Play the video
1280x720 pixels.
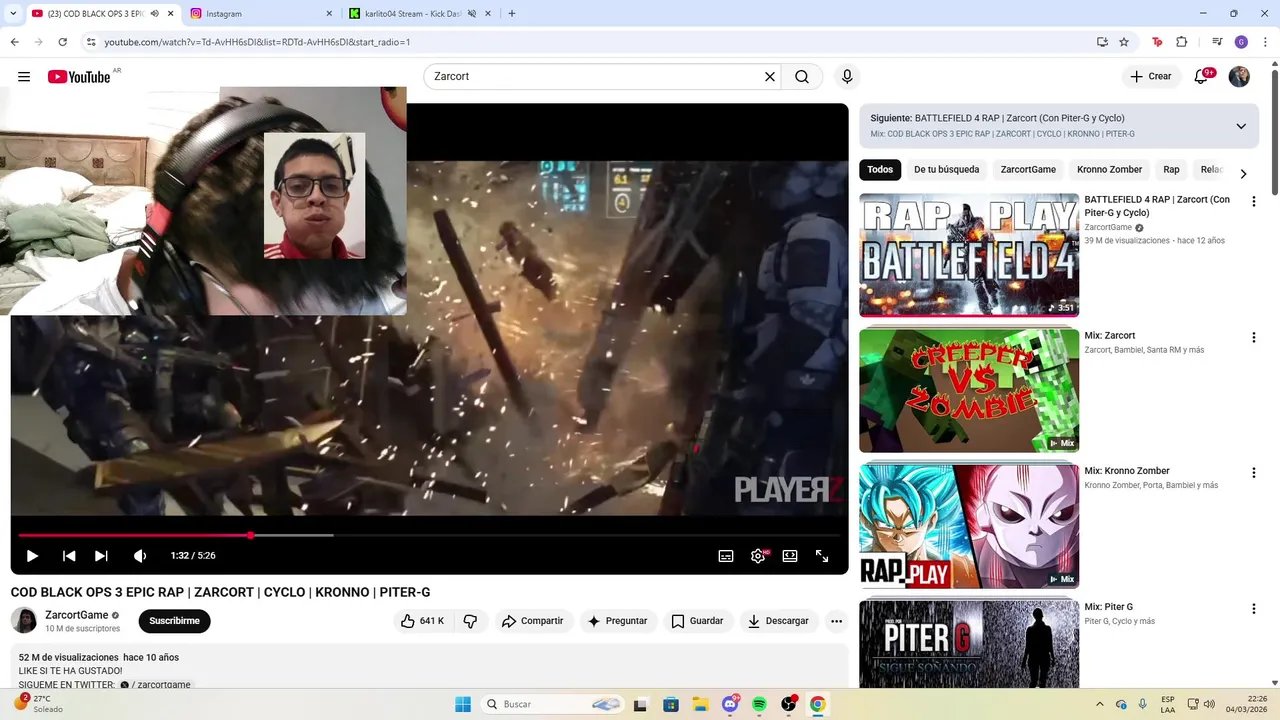(32, 556)
